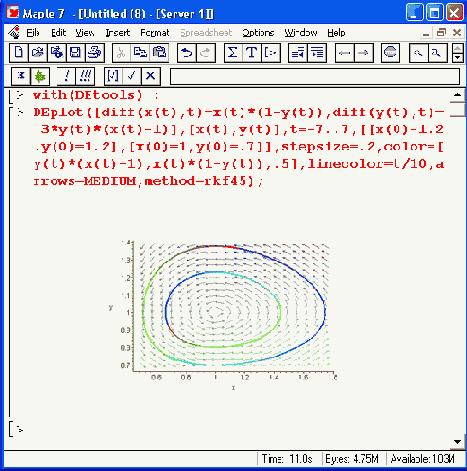The height and width of the screenshot is (471, 467).
Task: Click the New worksheet icon
Action: point(19,53)
